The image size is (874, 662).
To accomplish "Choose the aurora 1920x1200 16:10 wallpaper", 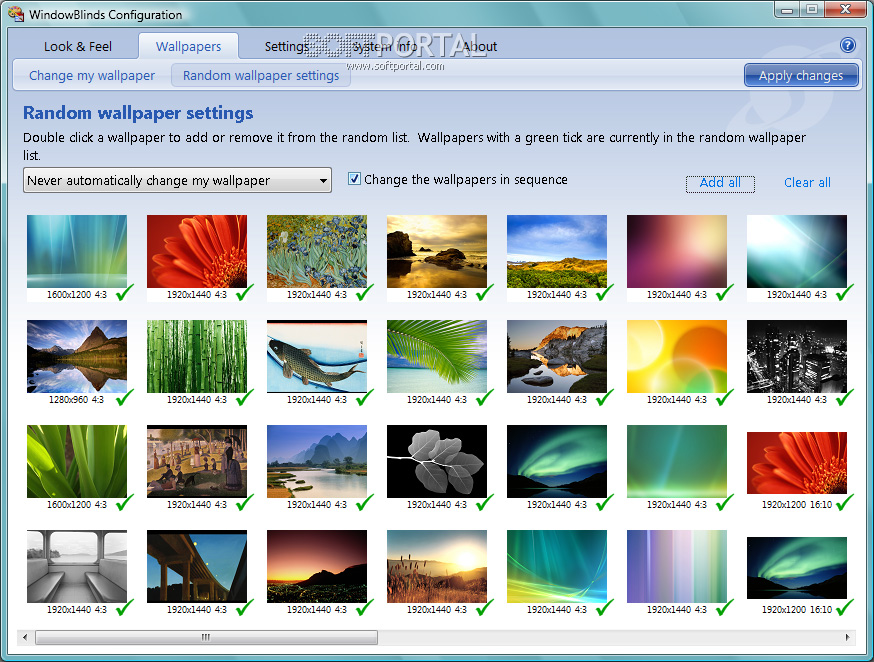I will [x=797, y=568].
